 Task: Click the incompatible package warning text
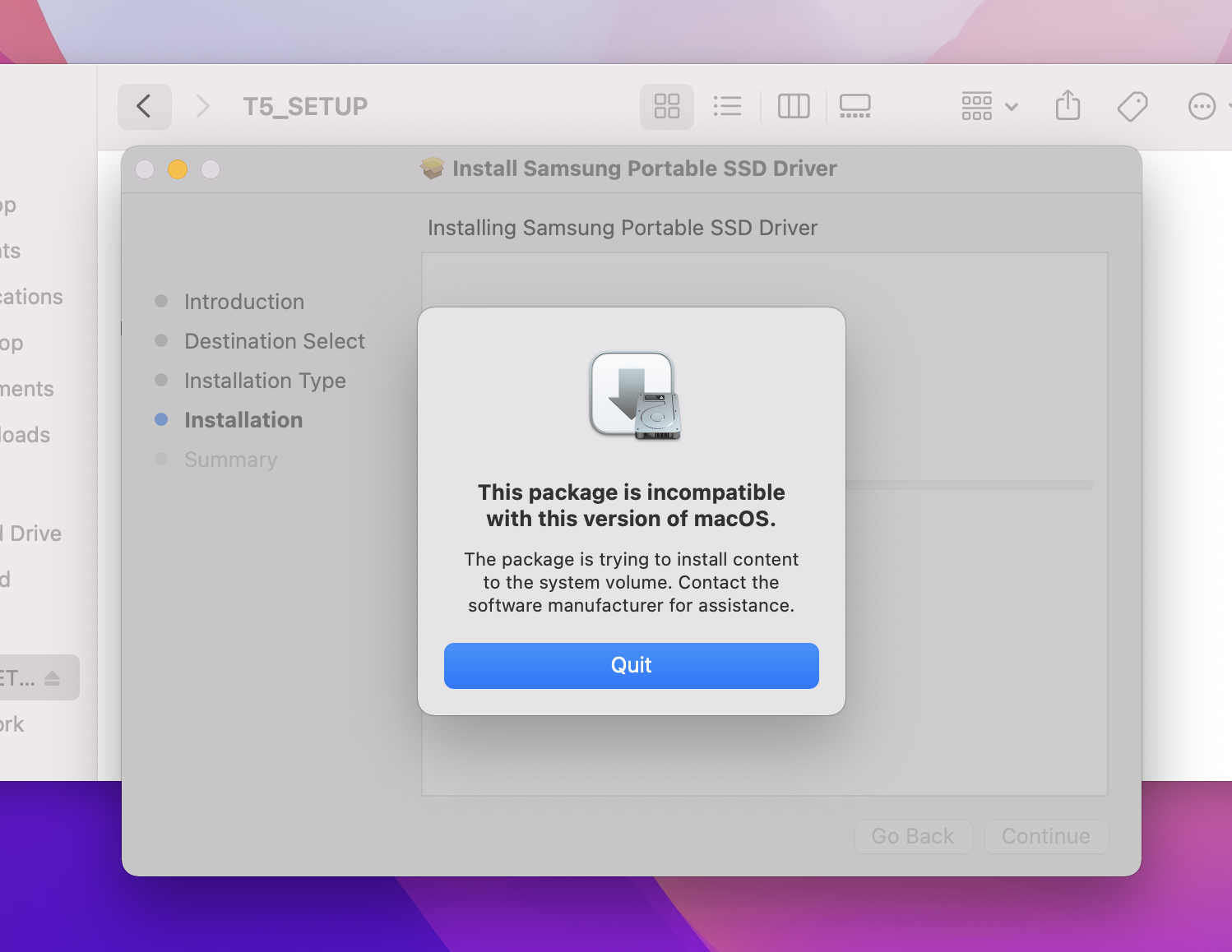(631, 506)
